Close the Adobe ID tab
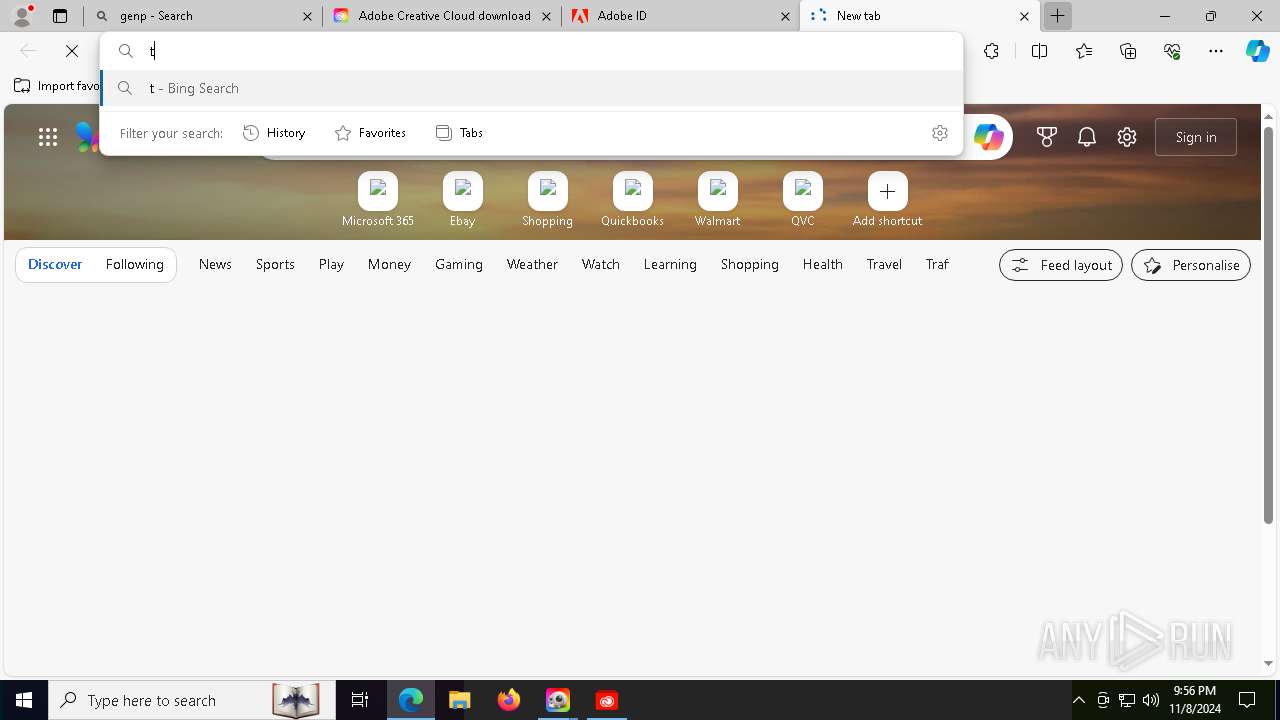The width and height of the screenshot is (1280, 720). point(785,16)
